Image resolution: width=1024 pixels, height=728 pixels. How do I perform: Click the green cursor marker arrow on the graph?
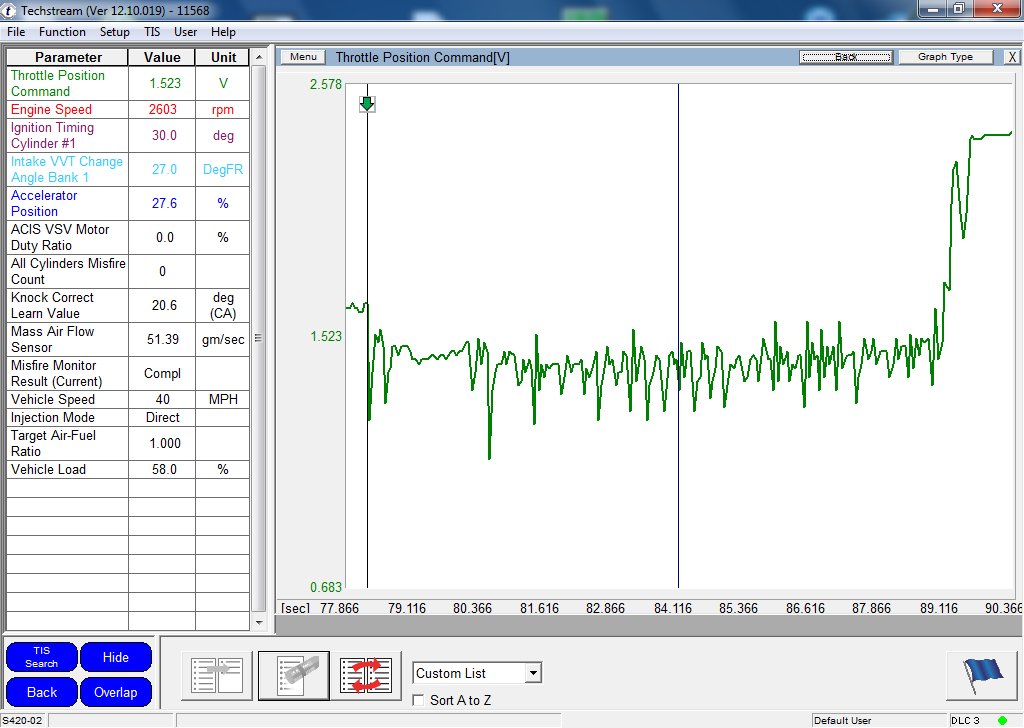pyautogui.click(x=367, y=104)
